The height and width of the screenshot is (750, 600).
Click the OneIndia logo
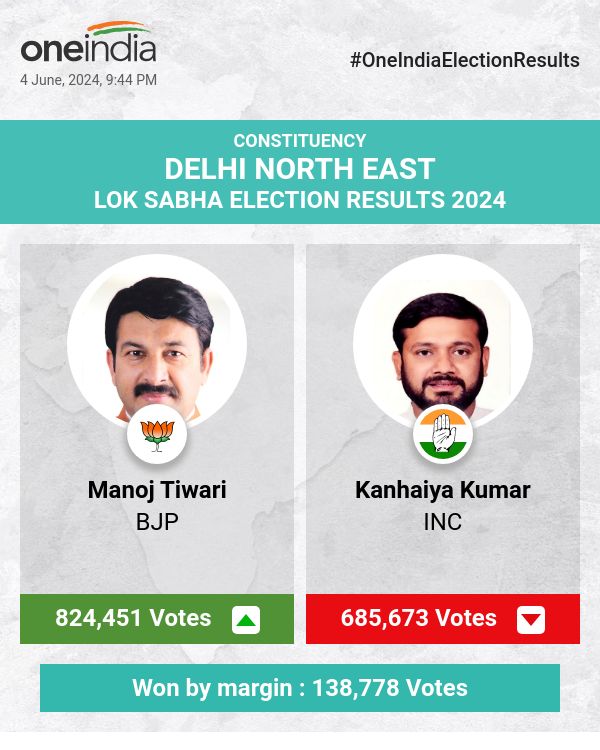(88, 45)
